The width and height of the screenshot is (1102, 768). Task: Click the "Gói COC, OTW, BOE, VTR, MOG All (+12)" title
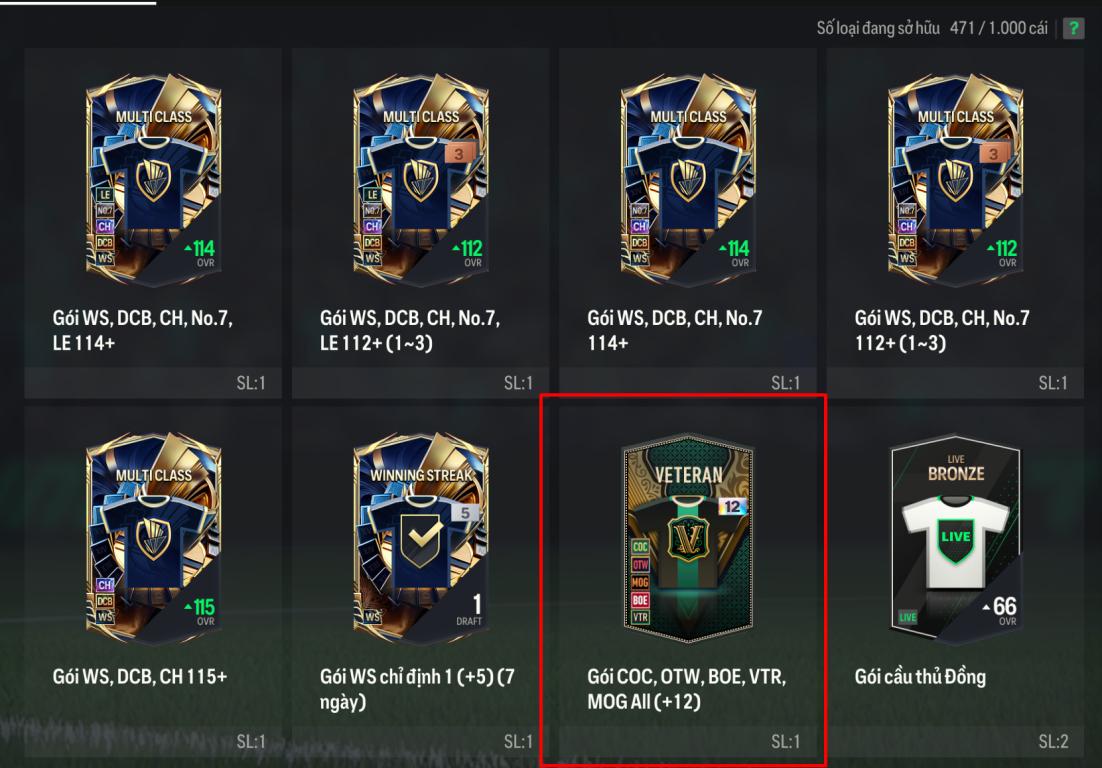(x=687, y=689)
